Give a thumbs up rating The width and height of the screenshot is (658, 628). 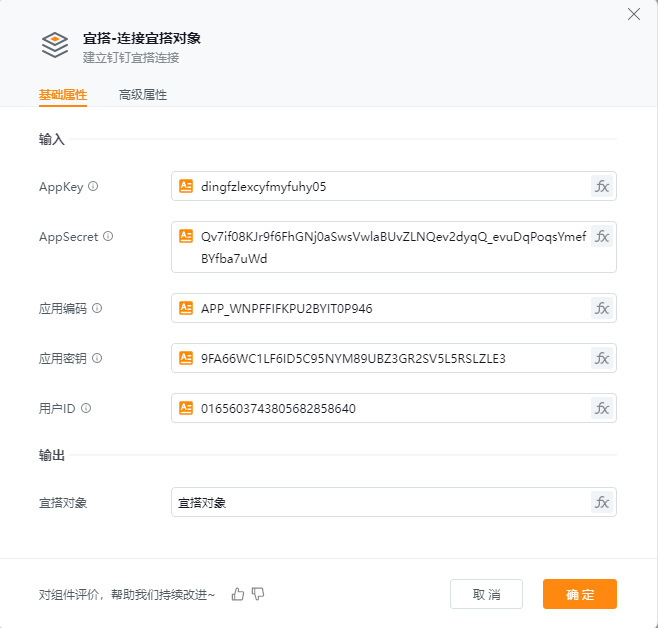238,594
